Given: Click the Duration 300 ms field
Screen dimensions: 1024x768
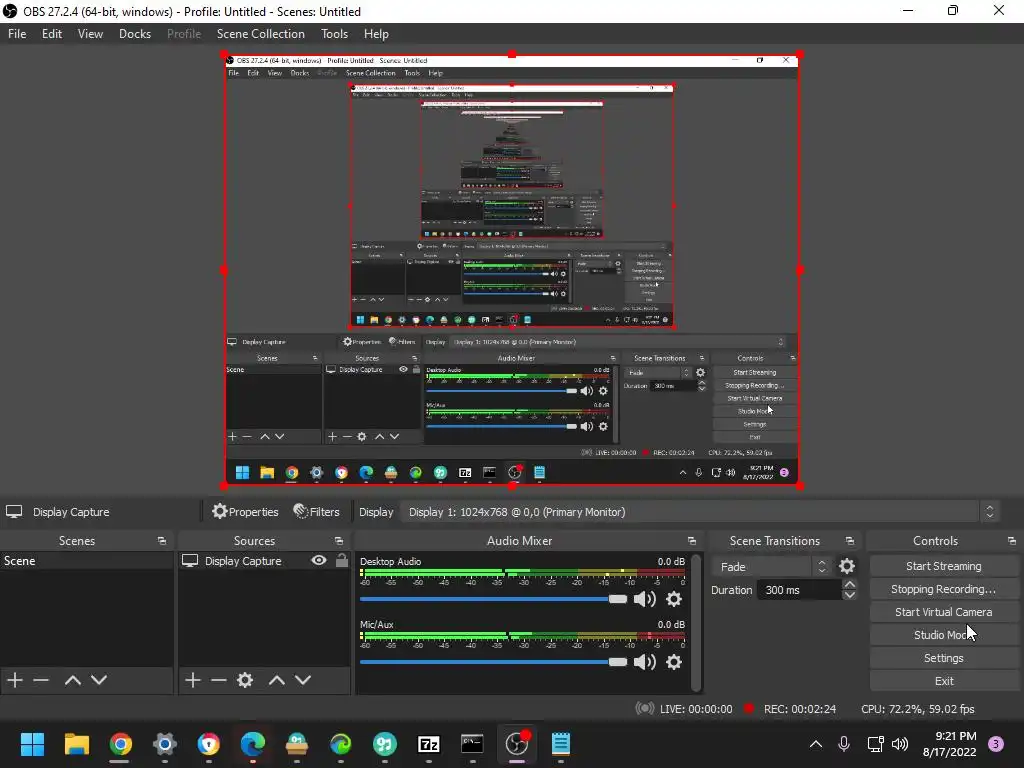Looking at the screenshot, I should [x=799, y=590].
